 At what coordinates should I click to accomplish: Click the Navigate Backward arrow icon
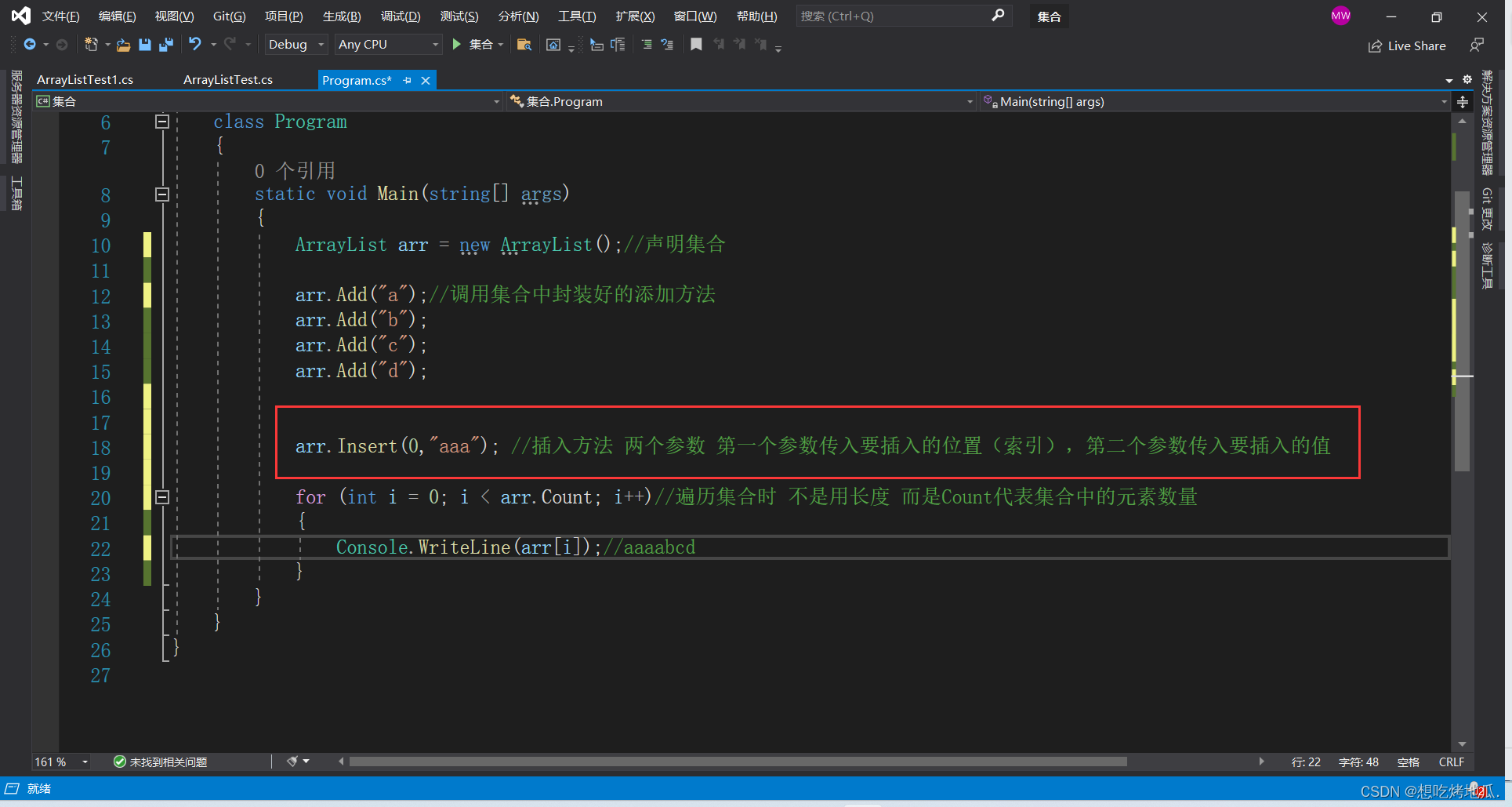click(x=29, y=45)
